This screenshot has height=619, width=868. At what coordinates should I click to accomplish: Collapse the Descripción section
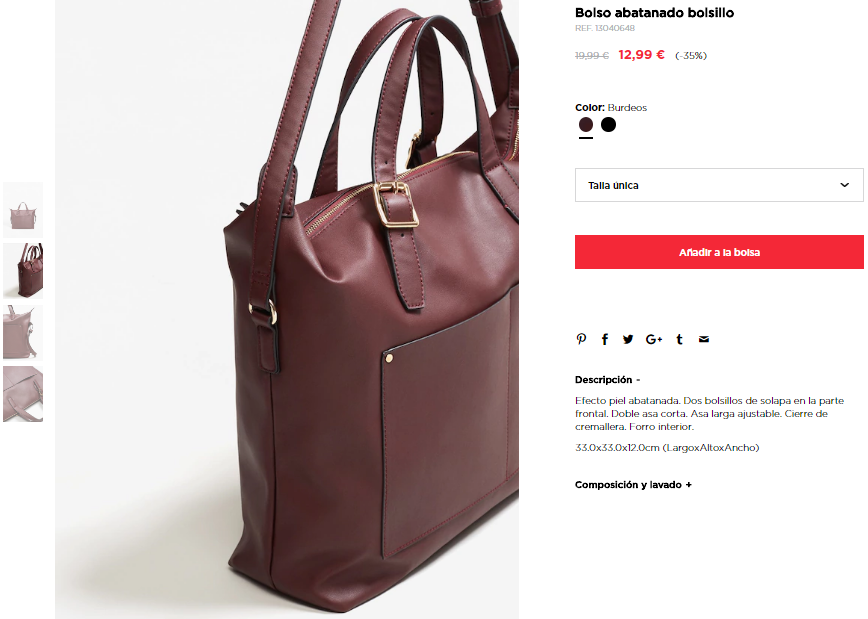pos(607,380)
